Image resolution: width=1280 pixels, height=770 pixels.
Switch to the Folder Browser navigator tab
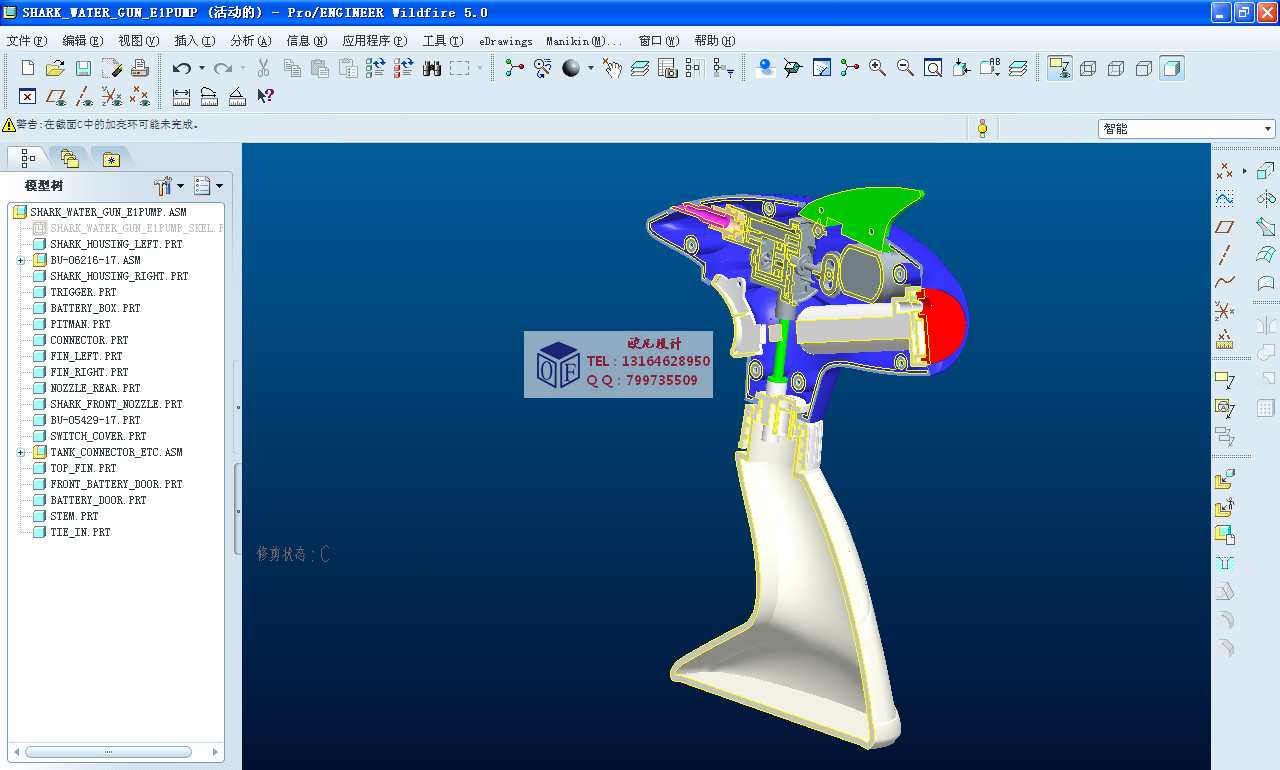click(x=68, y=158)
